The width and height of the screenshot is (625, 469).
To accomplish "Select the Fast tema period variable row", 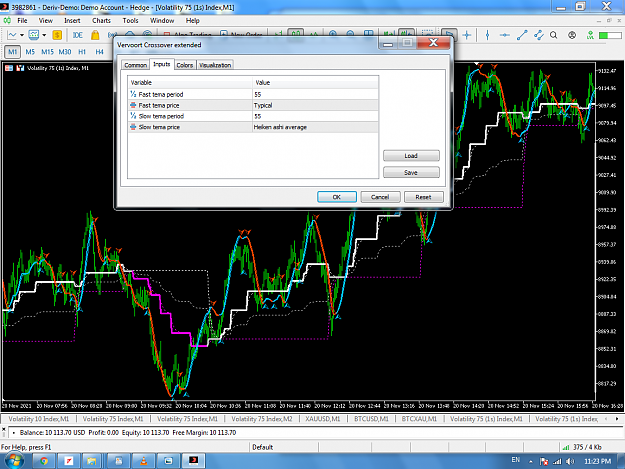I will pos(190,94).
